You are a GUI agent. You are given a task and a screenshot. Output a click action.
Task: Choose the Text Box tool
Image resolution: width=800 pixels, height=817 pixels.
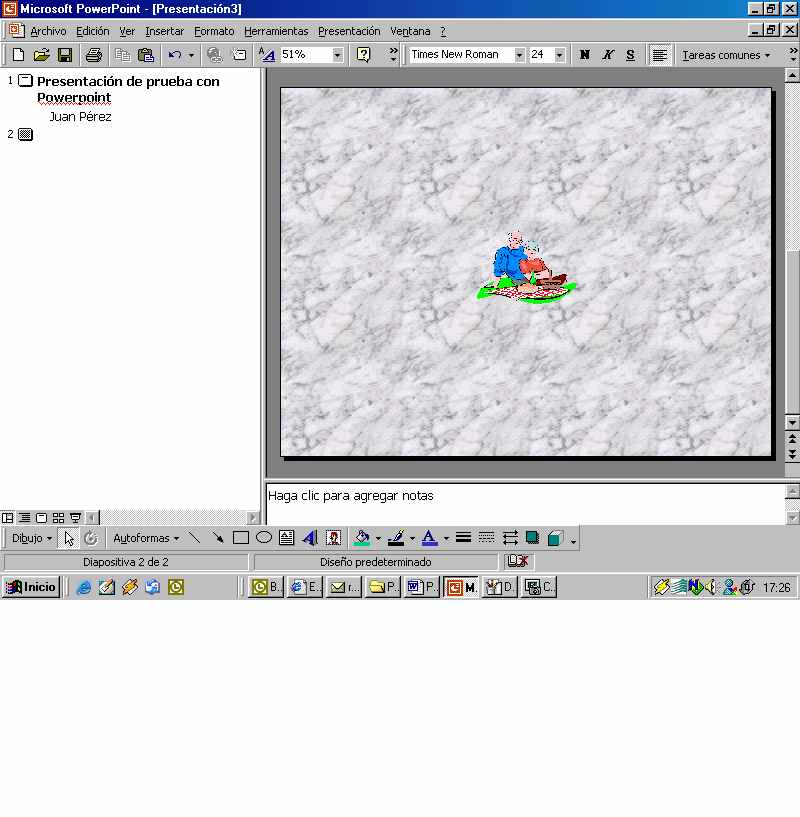(287, 538)
